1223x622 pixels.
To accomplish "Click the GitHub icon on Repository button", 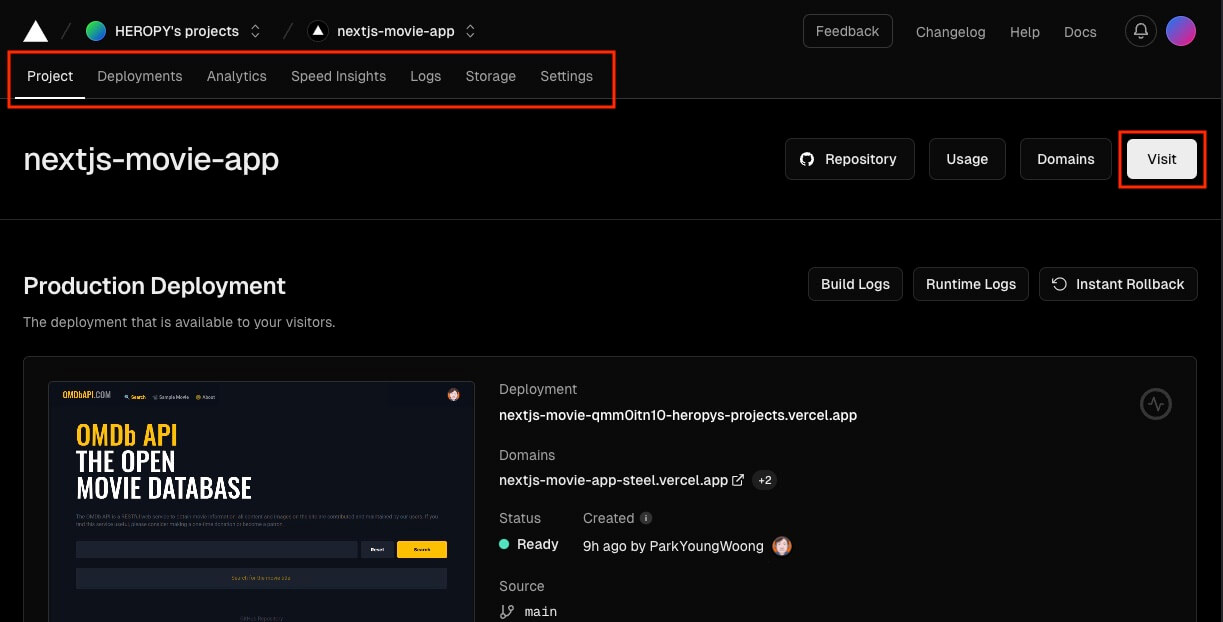I will point(808,159).
